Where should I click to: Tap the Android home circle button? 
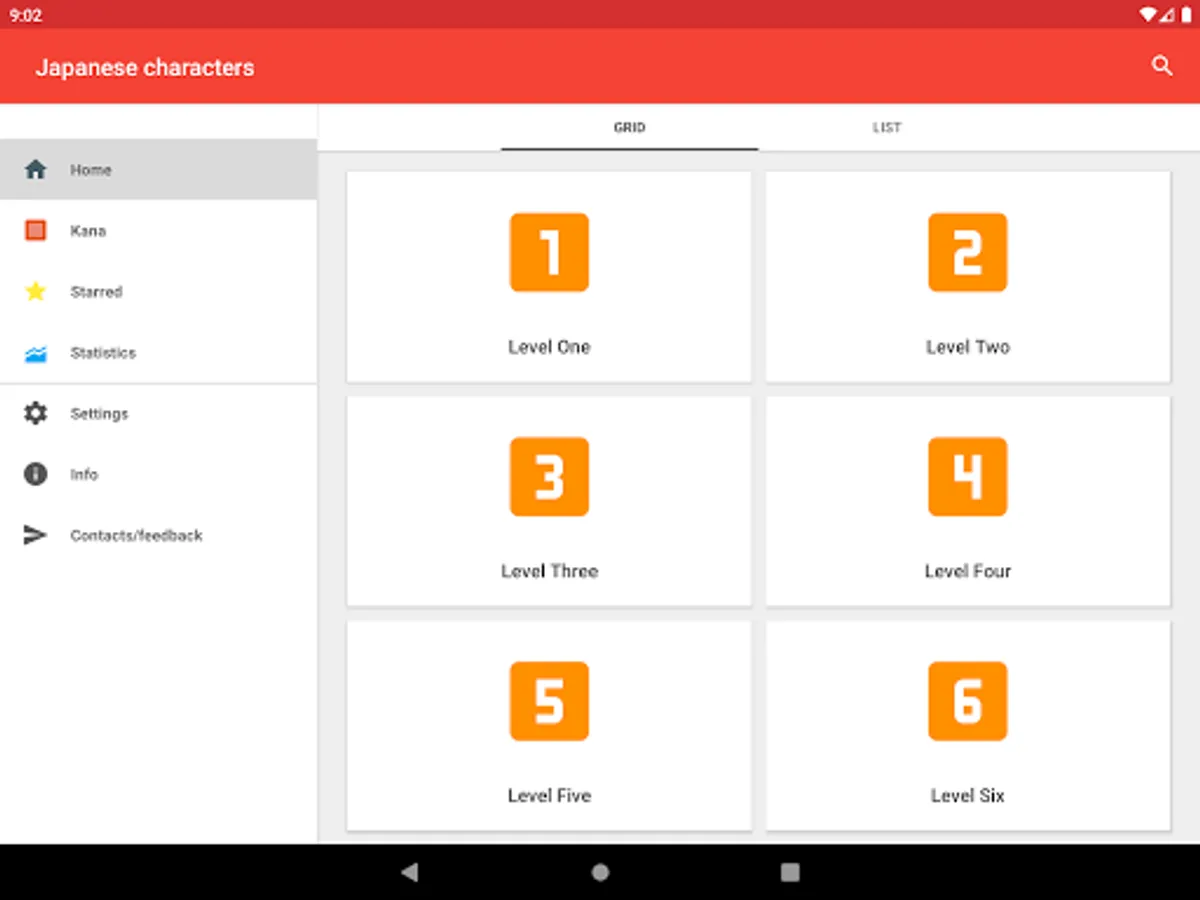point(600,872)
